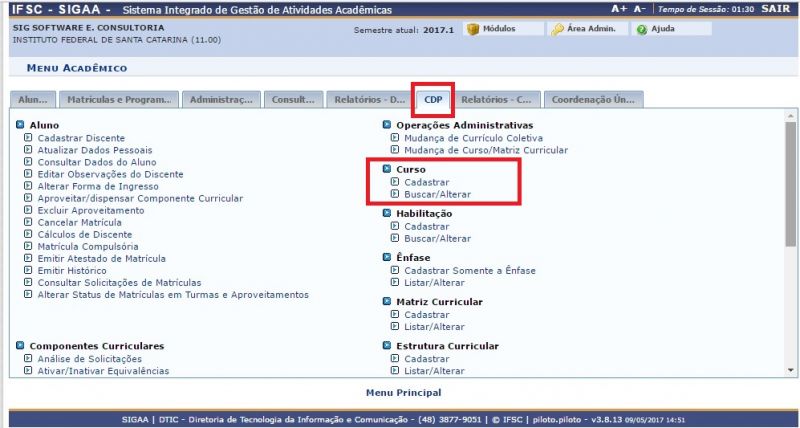Screen dimensions: 800x428
Task: Switch to the Matrículas e Program... tab
Action: click(119, 100)
